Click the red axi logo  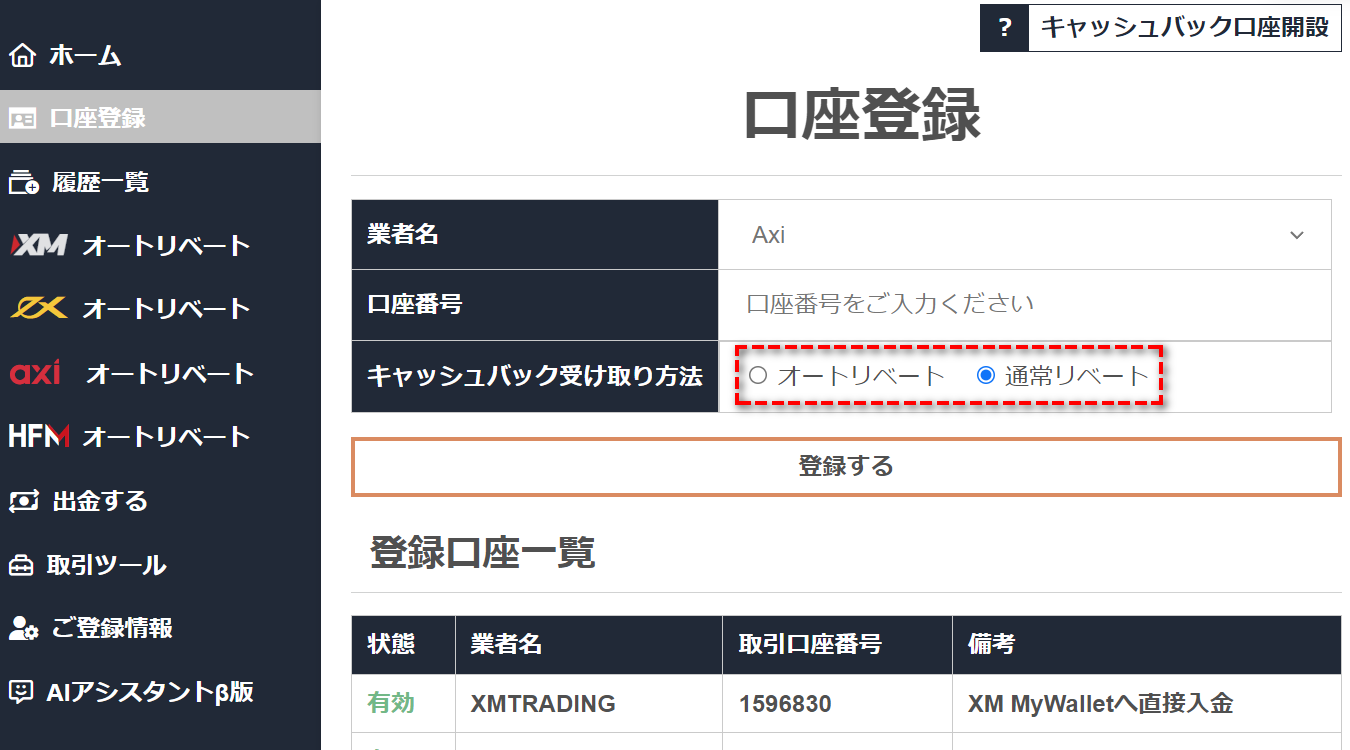(x=35, y=373)
